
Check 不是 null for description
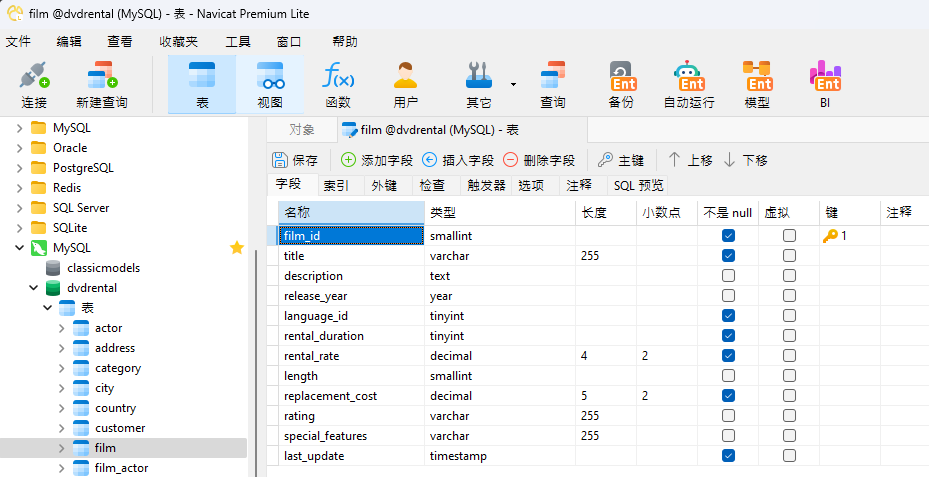tap(729, 276)
